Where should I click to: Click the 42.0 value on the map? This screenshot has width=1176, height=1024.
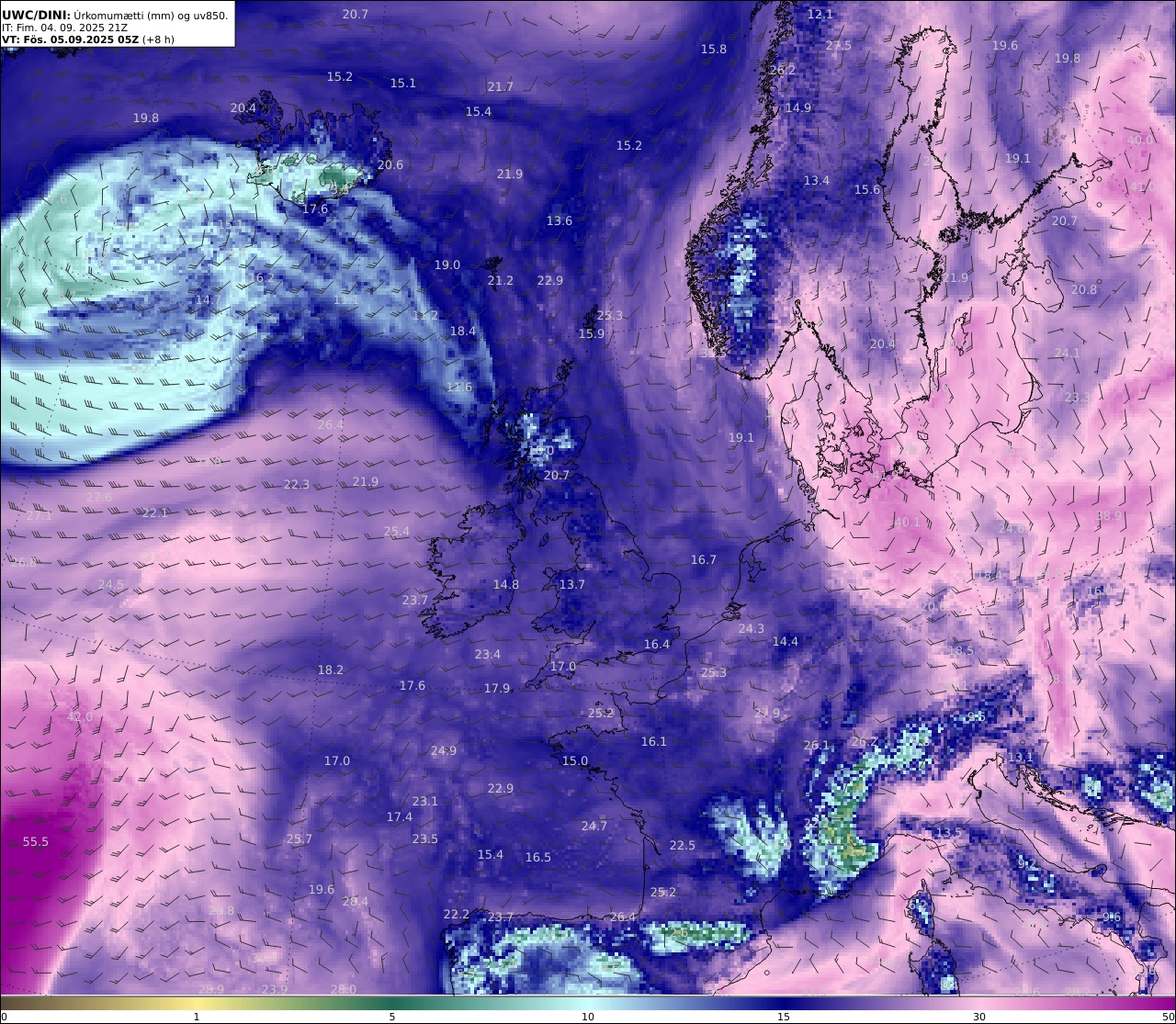click(80, 716)
